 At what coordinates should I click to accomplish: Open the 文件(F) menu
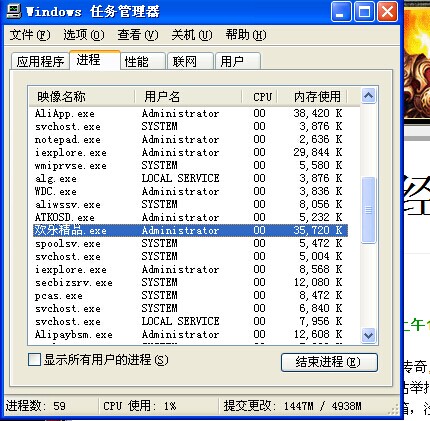tap(30, 35)
